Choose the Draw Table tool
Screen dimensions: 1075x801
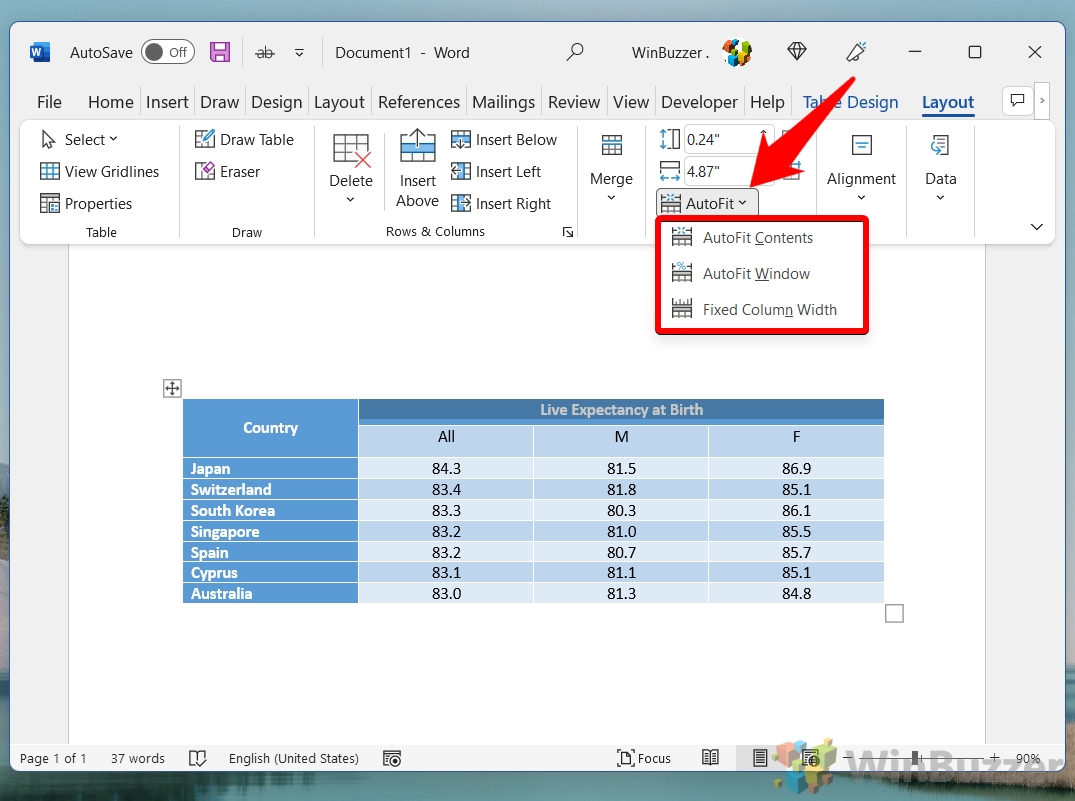coord(244,140)
